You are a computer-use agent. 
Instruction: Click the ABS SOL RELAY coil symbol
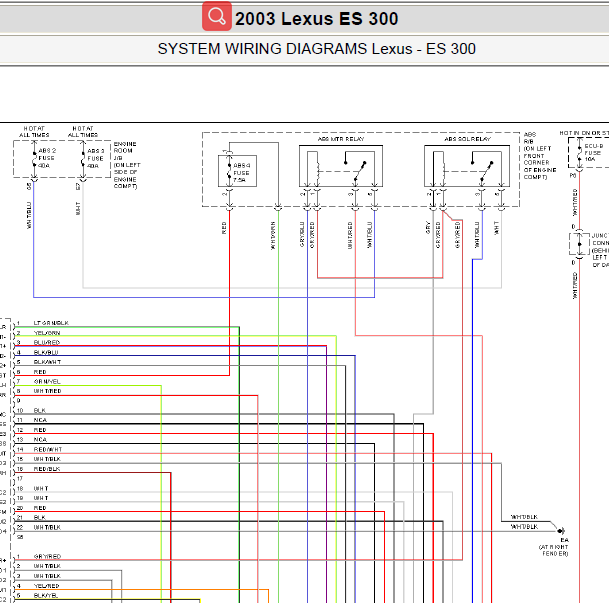pos(443,171)
